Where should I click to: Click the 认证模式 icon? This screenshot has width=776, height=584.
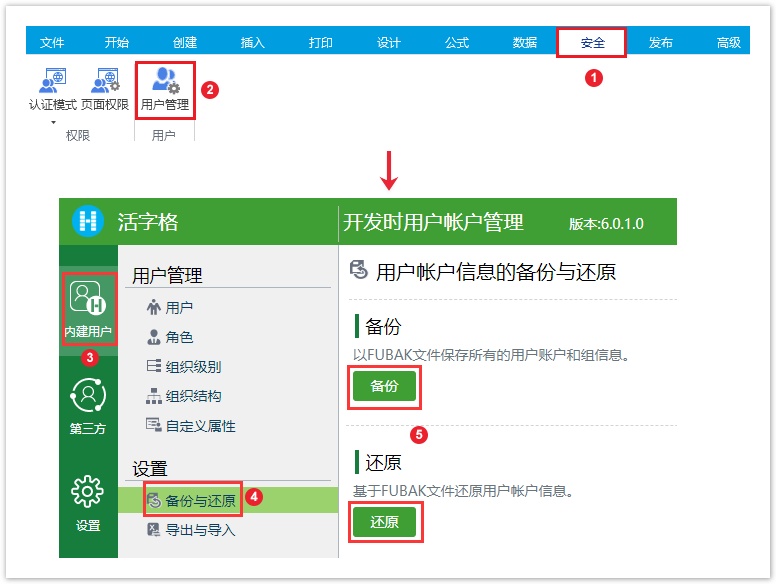pyautogui.click(x=52, y=81)
